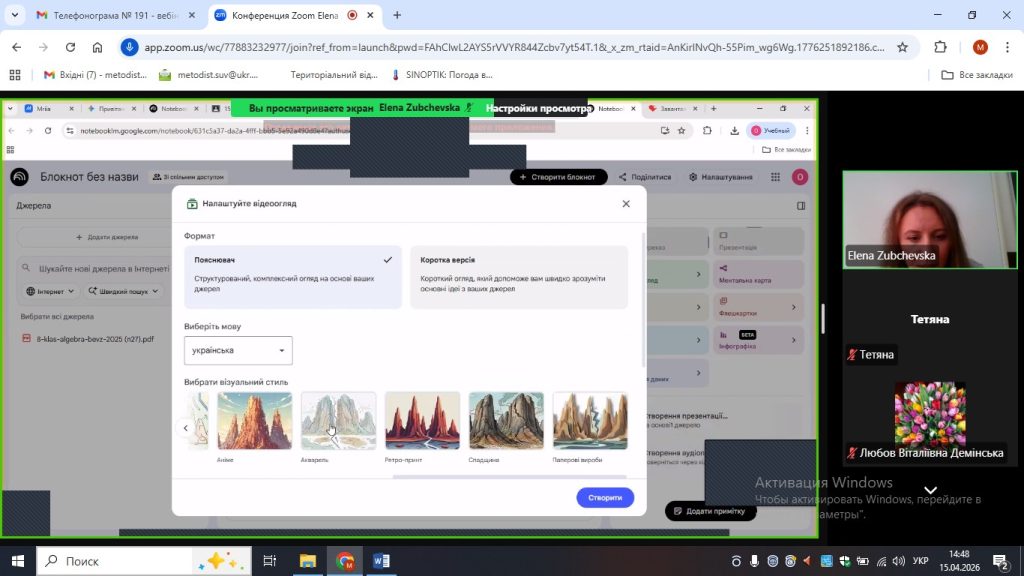Close the Налаштуйте відеоогляд dialog
This screenshot has height=576, width=1024.
pyautogui.click(x=626, y=204)
